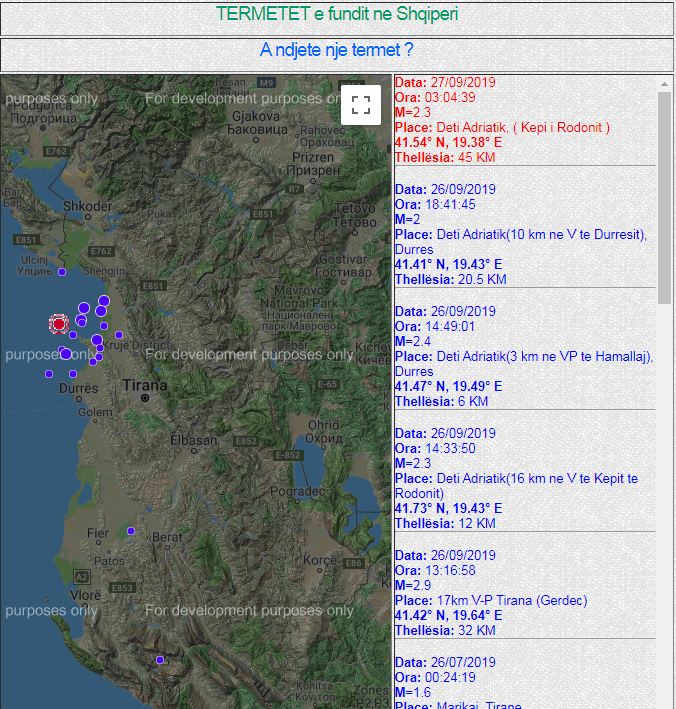Click the Tirana city point on the map
The height and width of the screenshot is (709, 676).
[x=145, y=398]
